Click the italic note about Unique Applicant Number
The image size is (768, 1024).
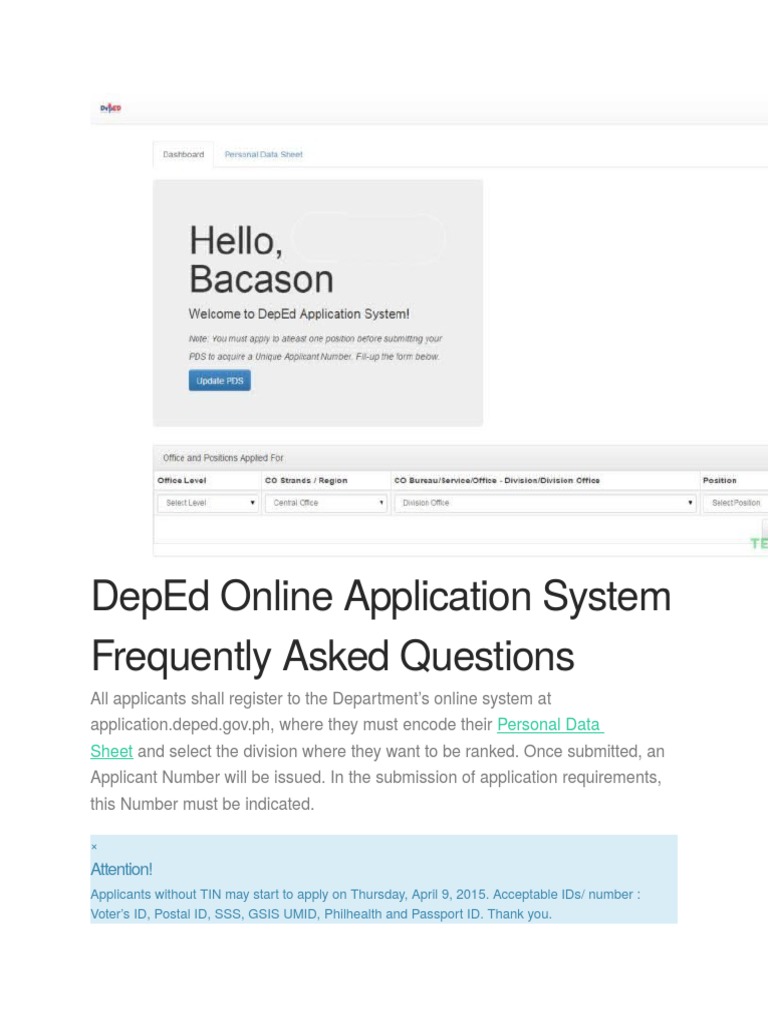coord(314,347)
